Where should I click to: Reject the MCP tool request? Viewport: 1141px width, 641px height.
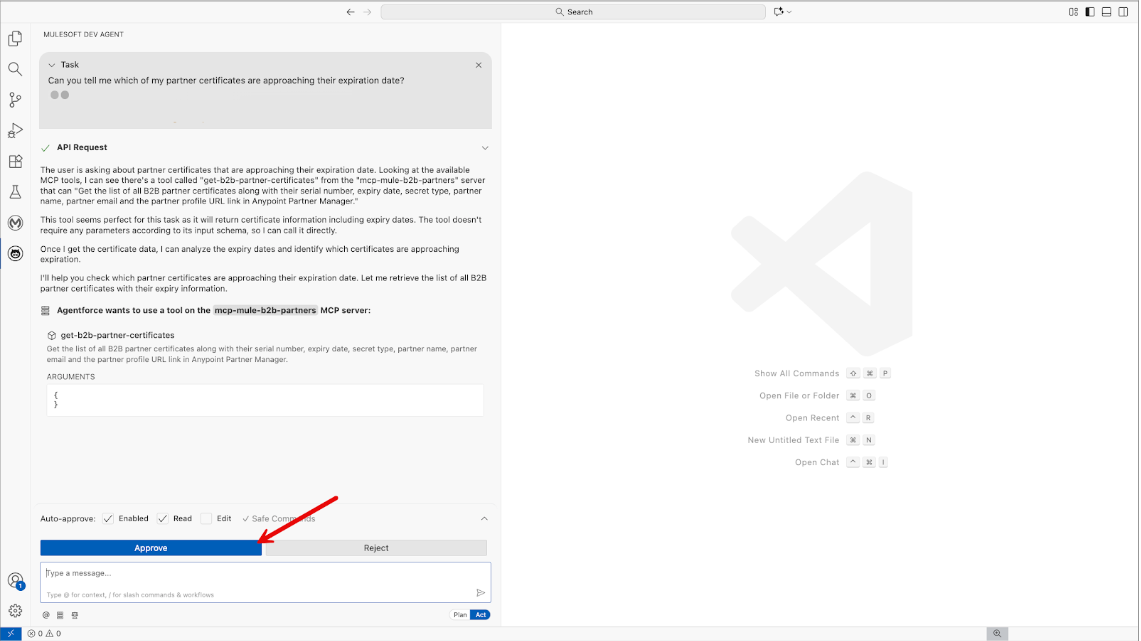376,548
